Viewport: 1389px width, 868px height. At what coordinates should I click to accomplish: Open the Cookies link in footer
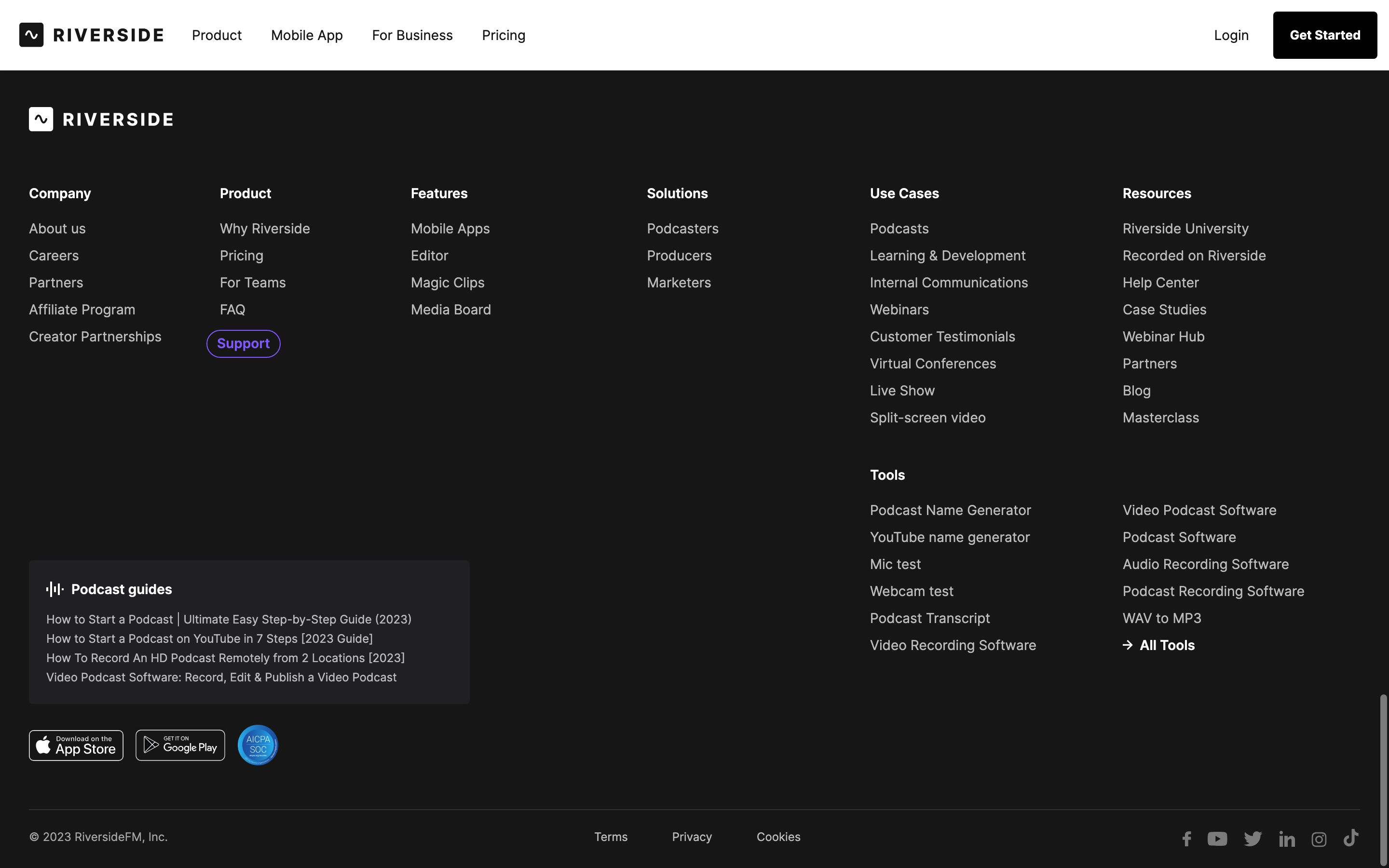[x=778, y=837]
